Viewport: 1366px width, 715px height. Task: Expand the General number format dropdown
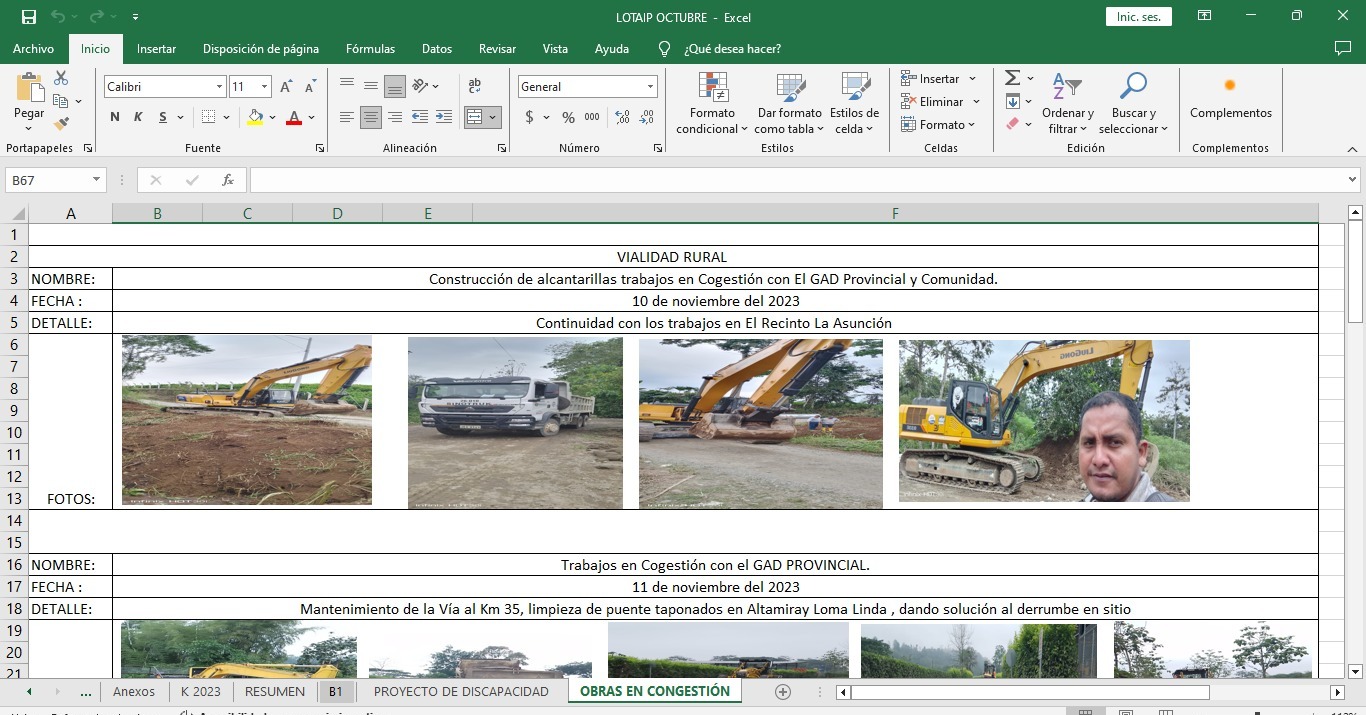click(651, 87)
